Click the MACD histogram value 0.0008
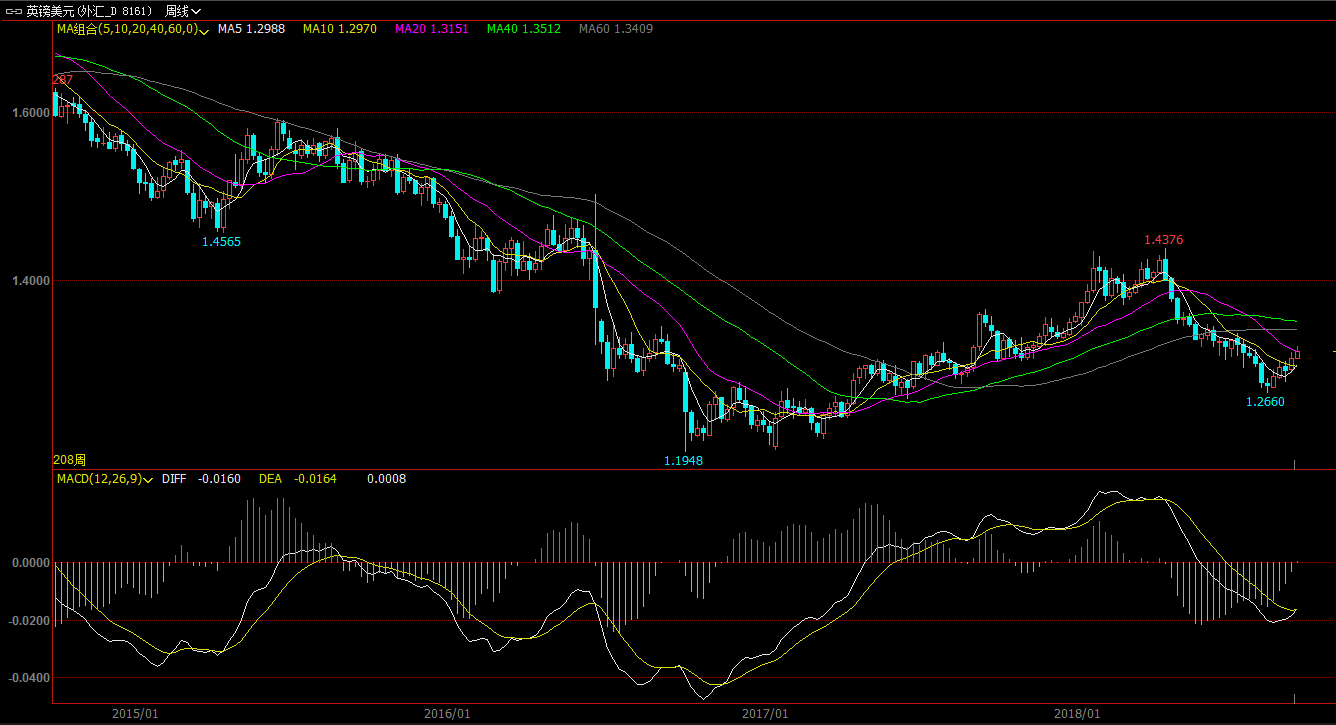Screen dimensions: 1336x725 (x=387, y=479)
